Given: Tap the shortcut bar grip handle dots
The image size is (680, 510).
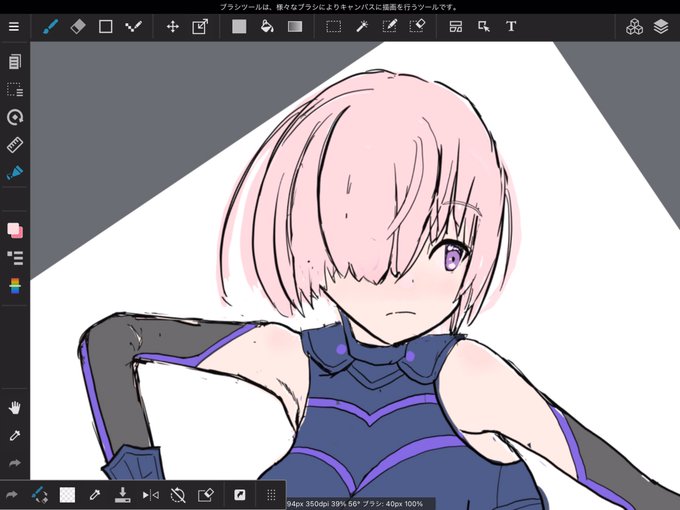Looking at the screenshot, I should [x=271, y=494].
